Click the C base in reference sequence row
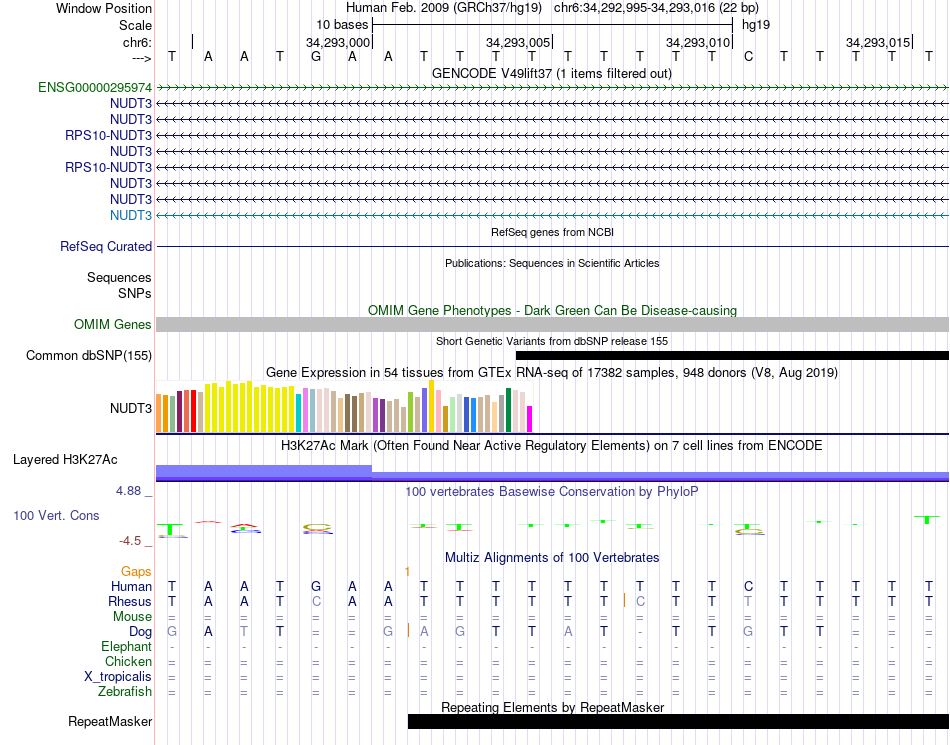Viewport: 950px width, 745px height. [x=748, y=57]
